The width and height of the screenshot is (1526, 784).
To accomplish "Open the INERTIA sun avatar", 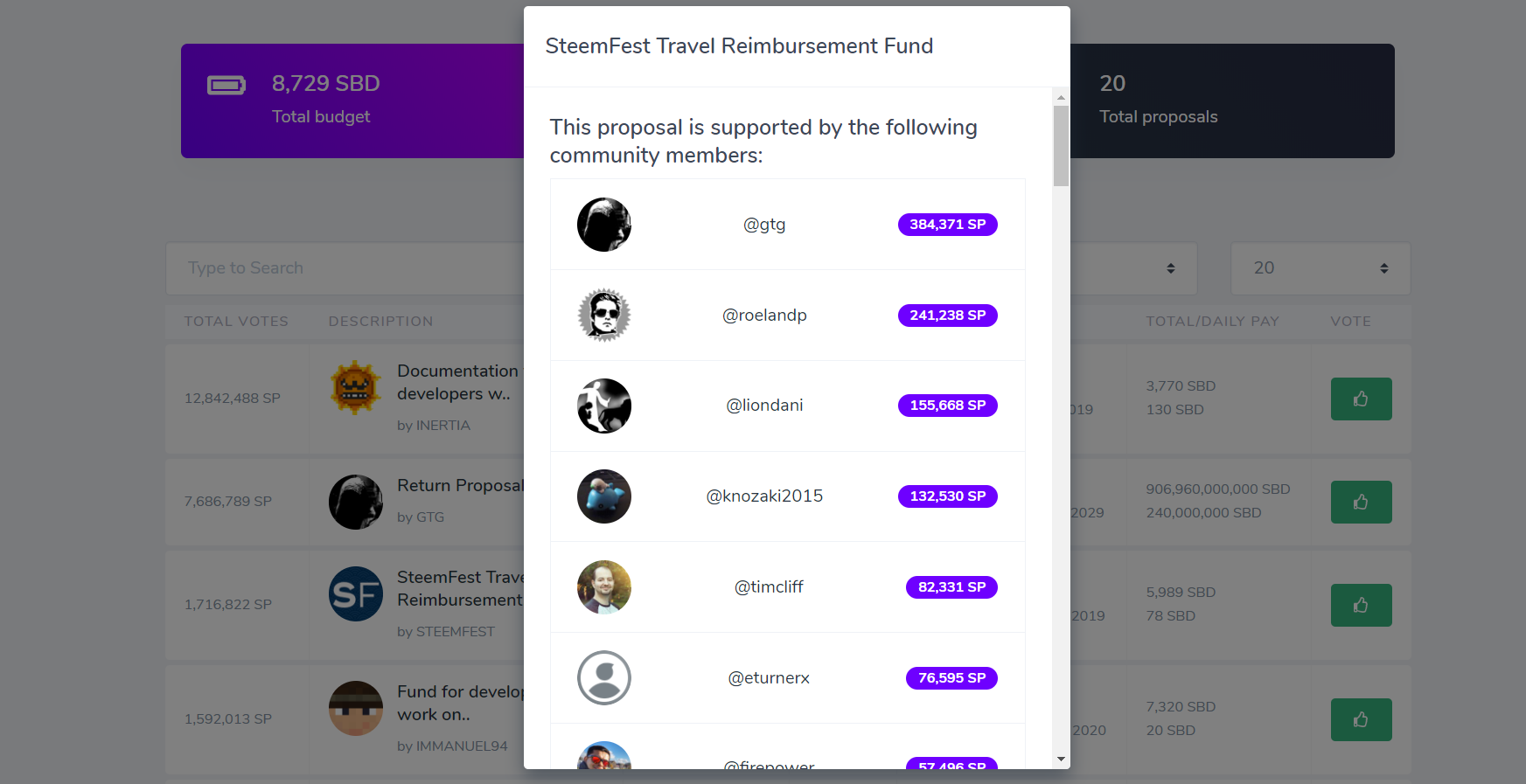I will [x=355, y=387].
